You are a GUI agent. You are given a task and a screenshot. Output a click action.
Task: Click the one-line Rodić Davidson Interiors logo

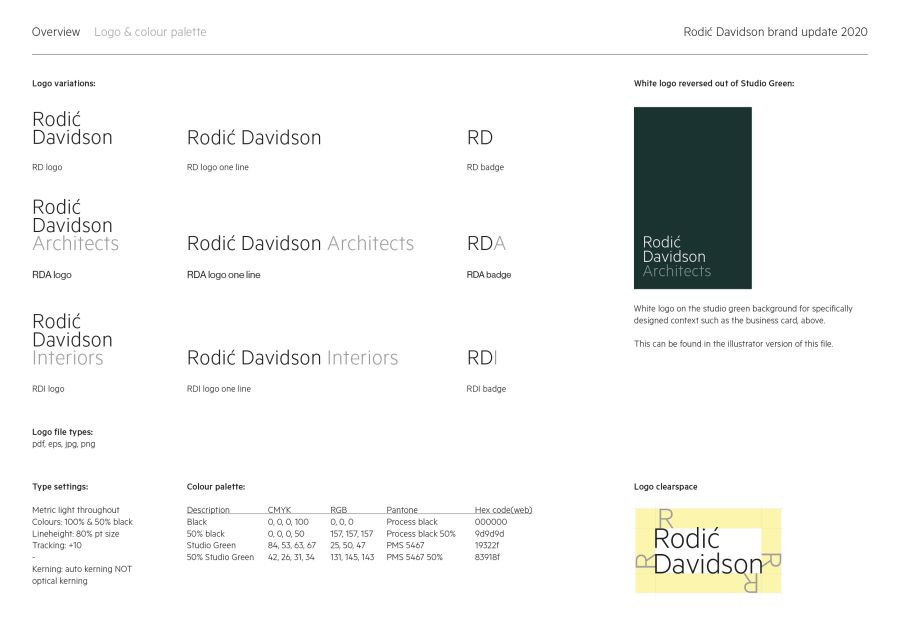coord(292,358)
